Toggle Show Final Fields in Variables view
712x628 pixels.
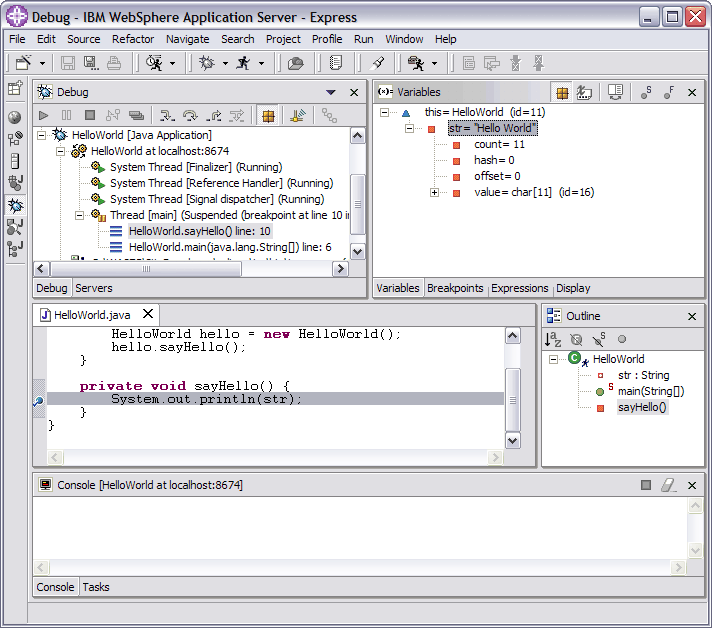click(x=669, y=92)
